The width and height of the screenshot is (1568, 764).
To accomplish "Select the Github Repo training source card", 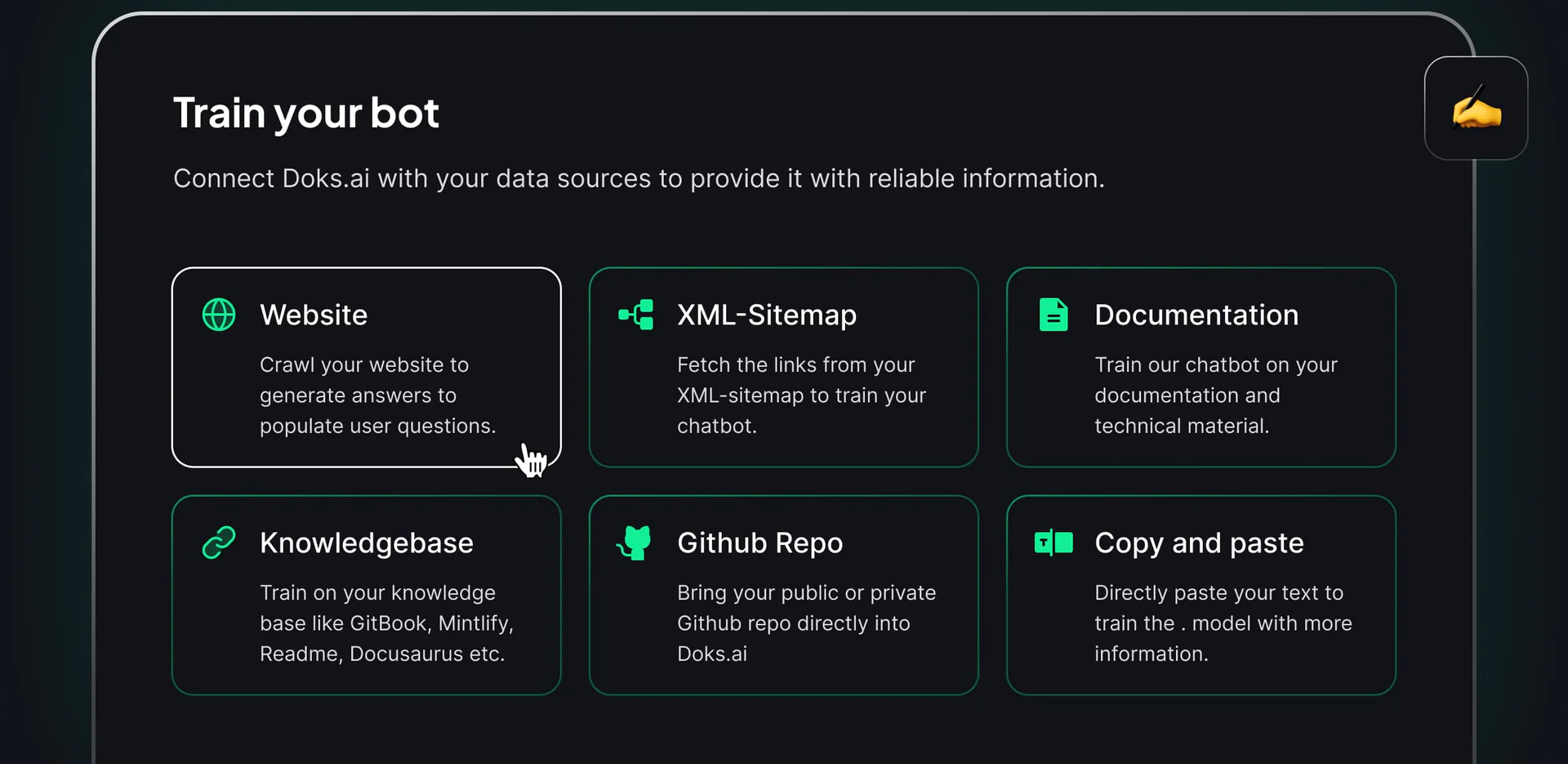I will click(783, 594).
